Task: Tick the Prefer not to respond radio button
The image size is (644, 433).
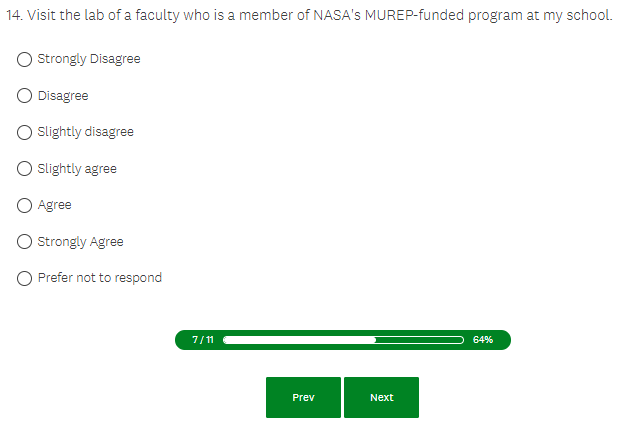Action: pos(25,278)
